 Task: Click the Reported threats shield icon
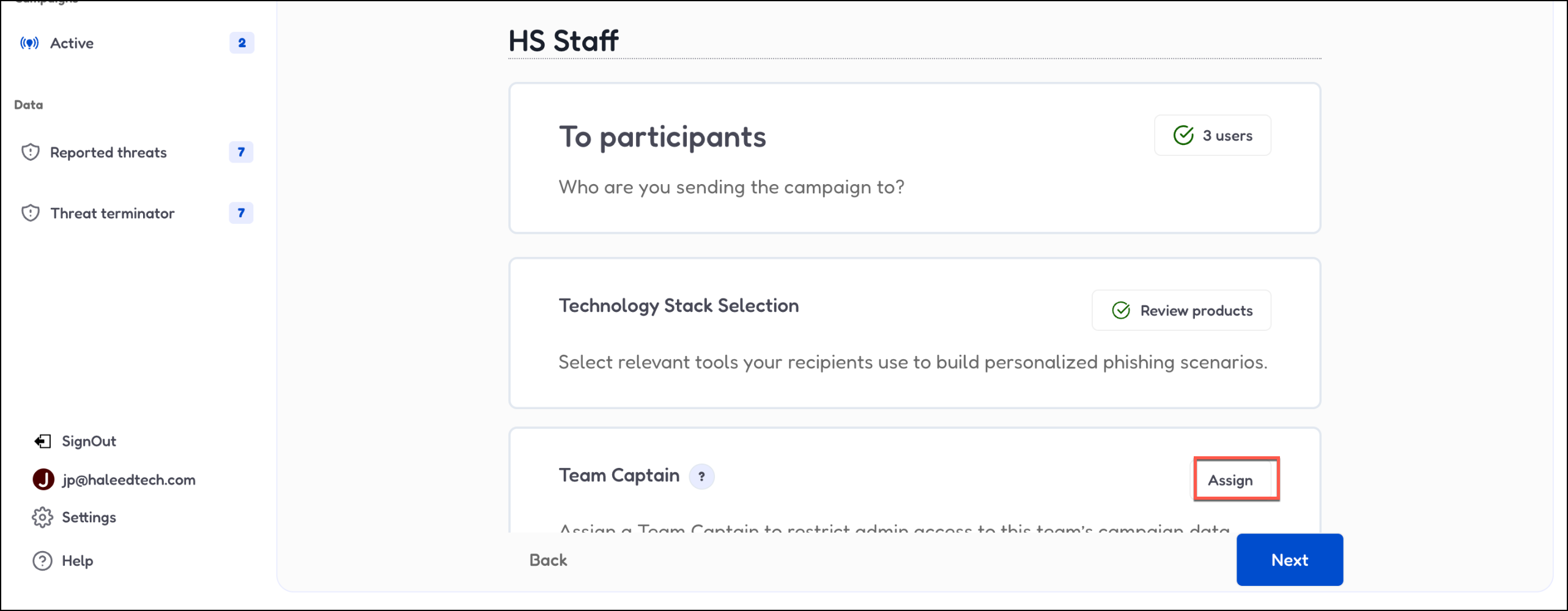(x=31, y=152)
